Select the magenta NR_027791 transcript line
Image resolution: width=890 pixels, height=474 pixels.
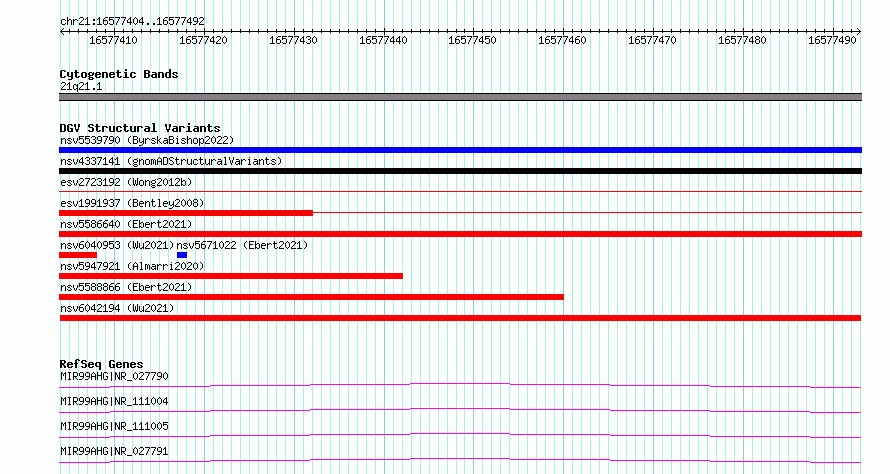[x=460, y=460]
